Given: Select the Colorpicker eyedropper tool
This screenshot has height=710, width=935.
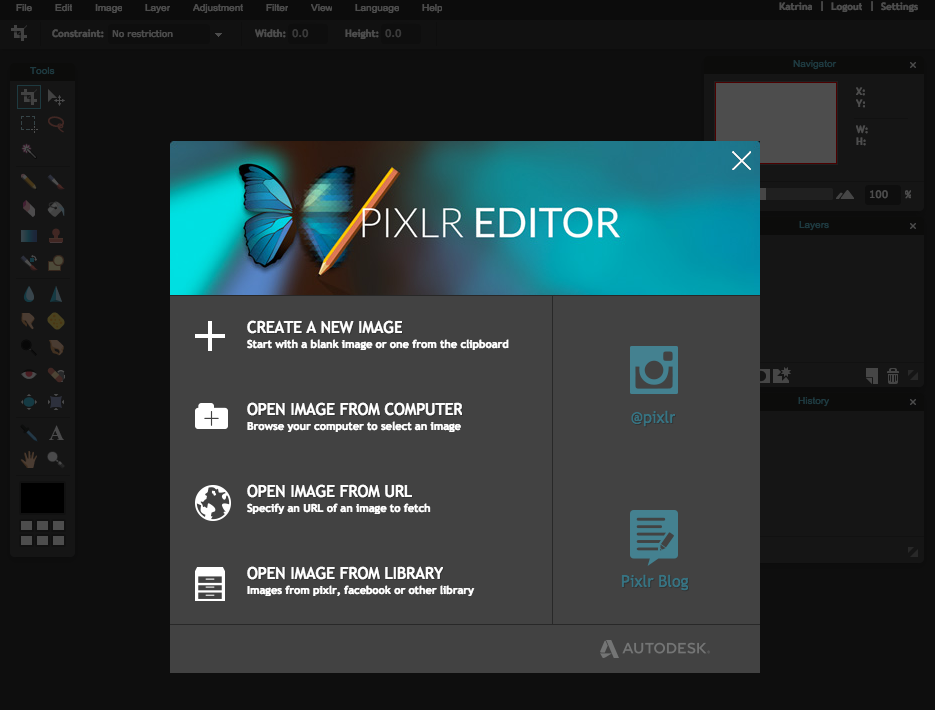Looking at the screenshot, I should pos(29,433).
